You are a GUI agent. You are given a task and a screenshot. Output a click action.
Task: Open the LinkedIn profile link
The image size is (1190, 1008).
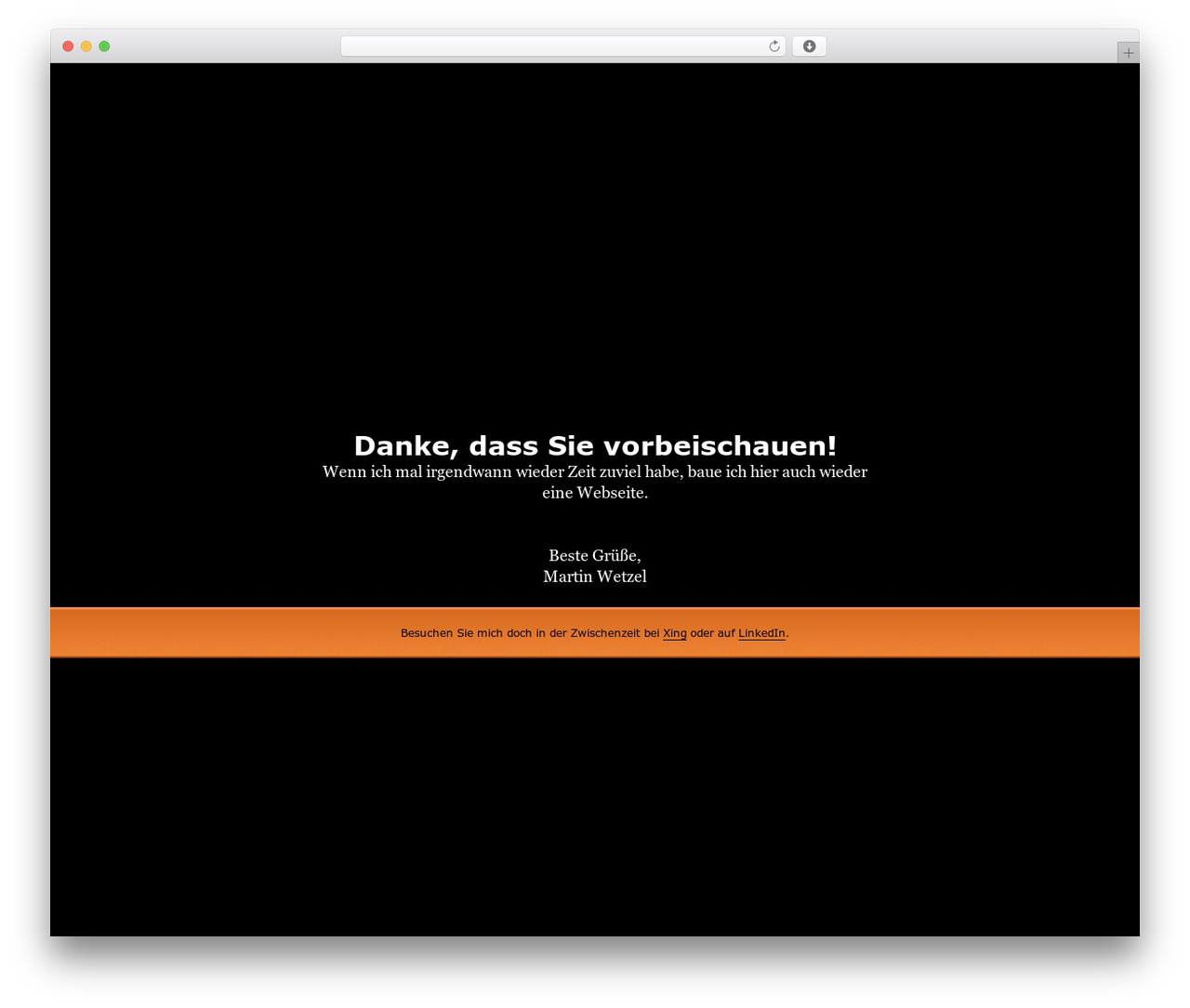pos(761,633)
